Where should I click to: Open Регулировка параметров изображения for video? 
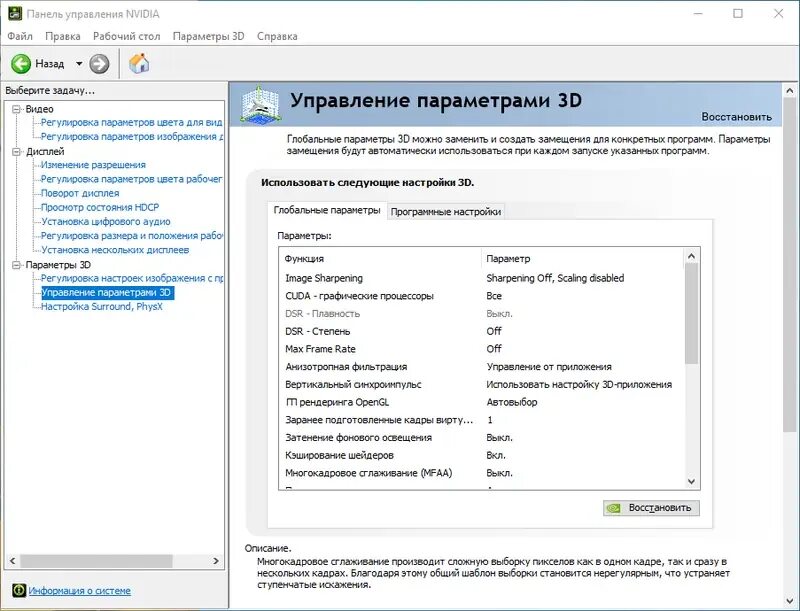click(x=132, y=137)
